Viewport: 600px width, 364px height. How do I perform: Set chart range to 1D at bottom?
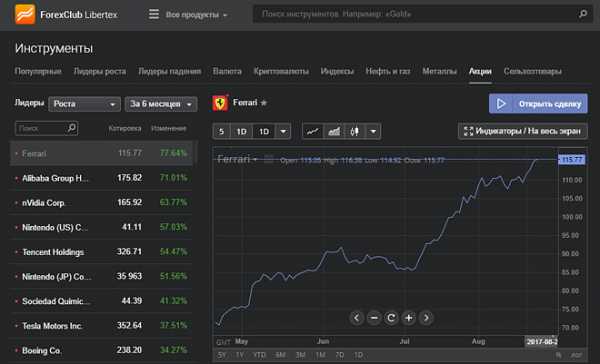click(359, 355)
